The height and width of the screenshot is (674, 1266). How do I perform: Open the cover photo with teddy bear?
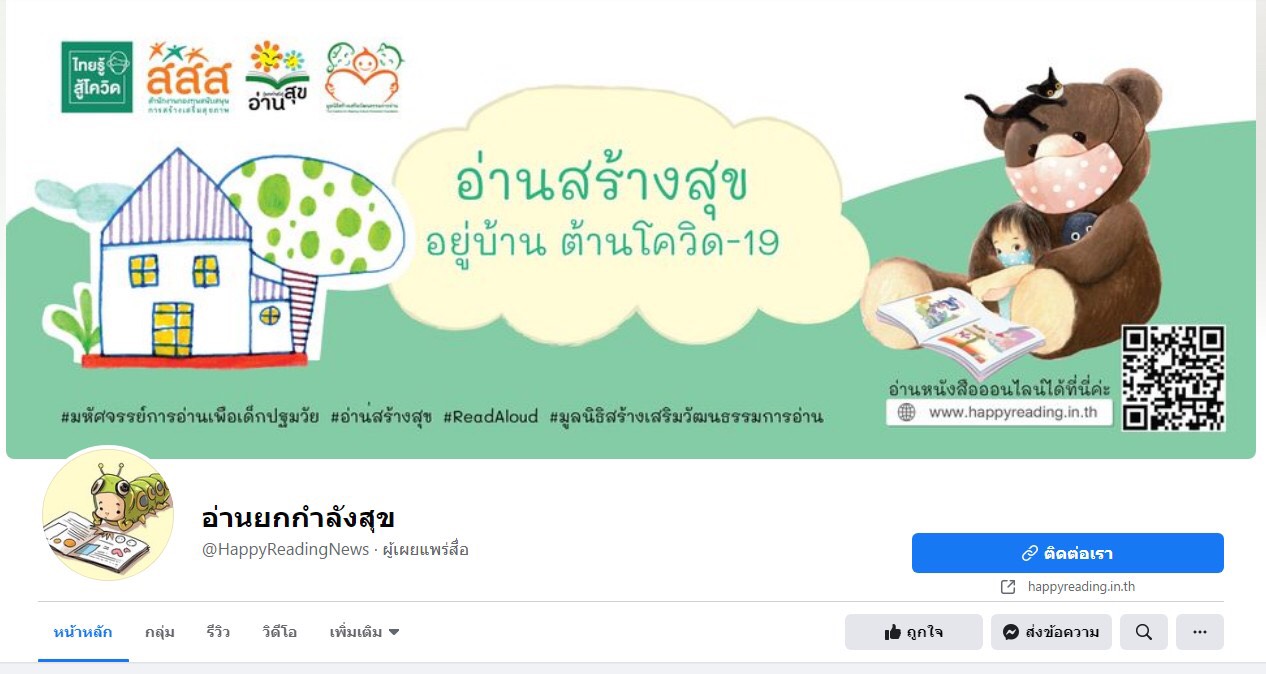631,230
